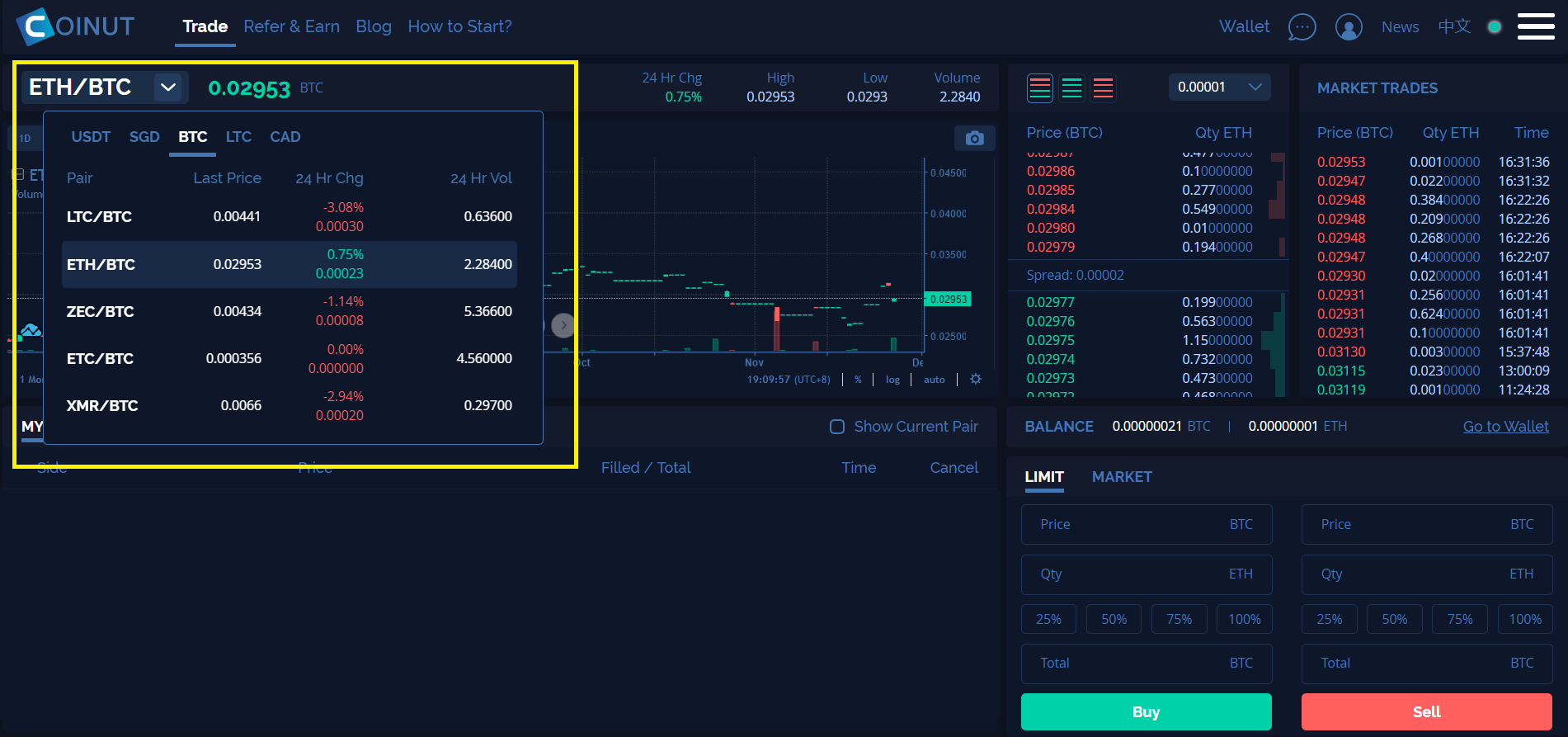Enable Show Current Pair checkbox

click(837, 427)
